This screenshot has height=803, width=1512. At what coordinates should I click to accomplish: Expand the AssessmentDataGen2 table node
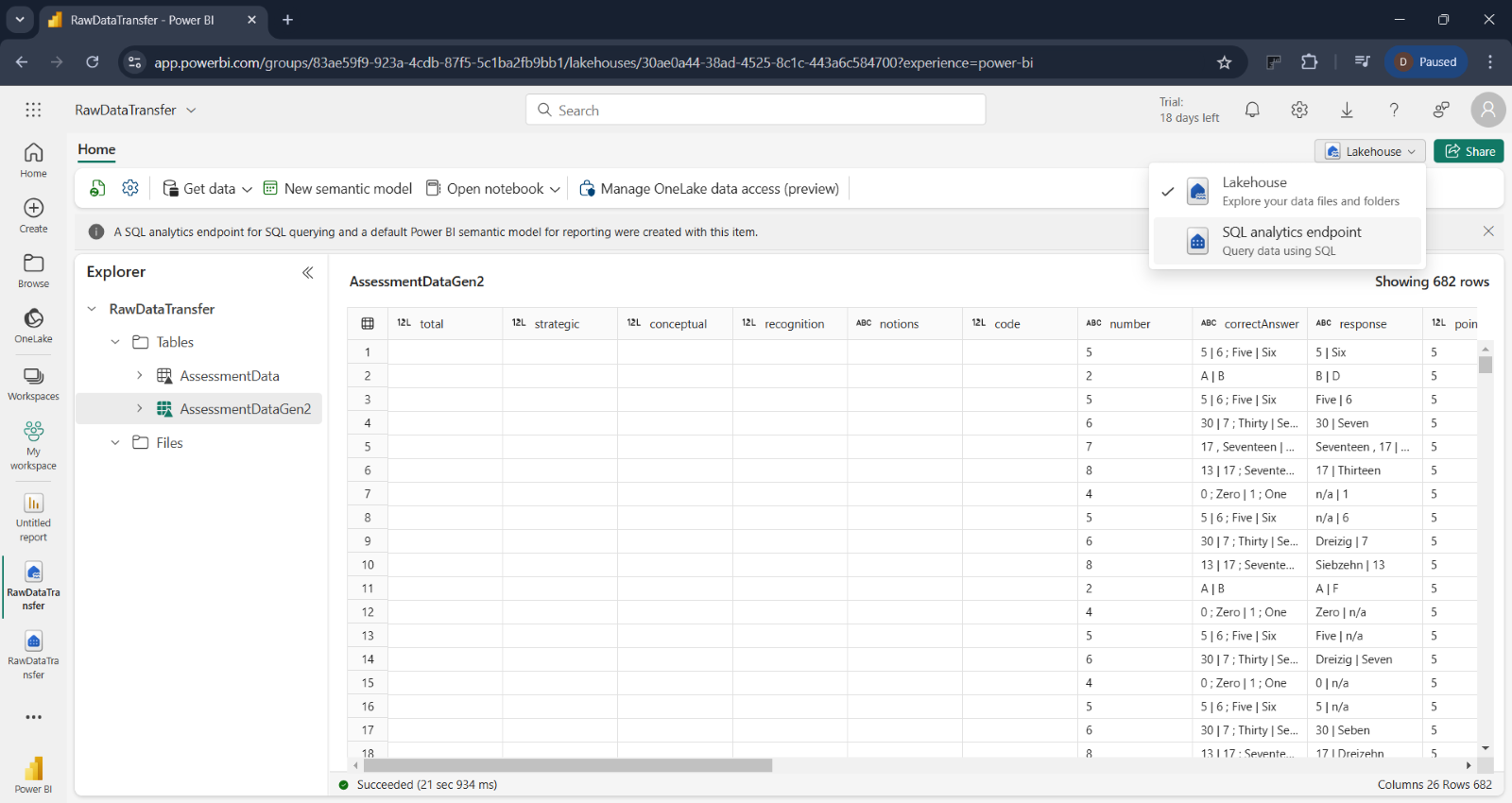[140, 409]
